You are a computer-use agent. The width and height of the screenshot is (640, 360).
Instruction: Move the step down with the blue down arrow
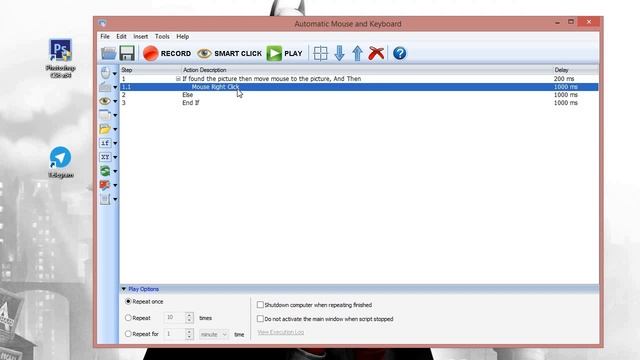coord(339,53)
